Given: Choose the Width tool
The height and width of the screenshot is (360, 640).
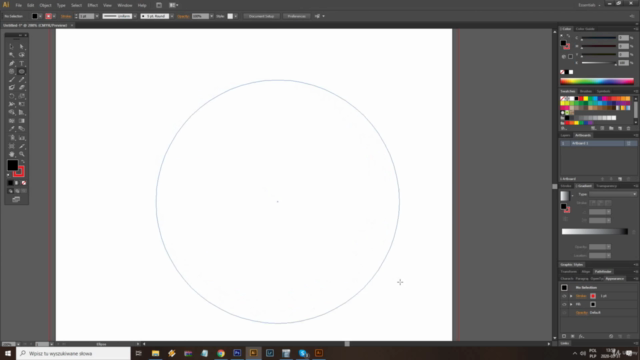Looking at the screenshot, I should pyautogui.click(x=11, y=104).
